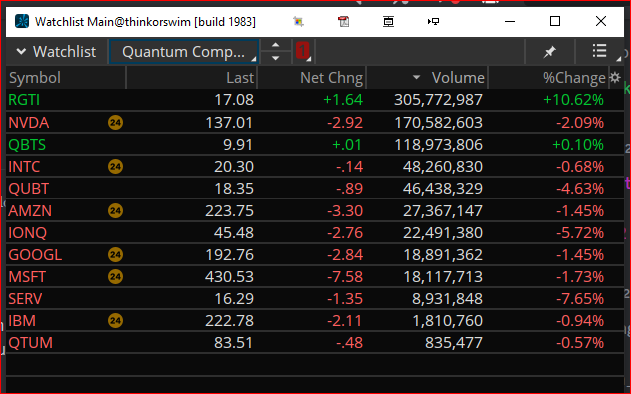This screenshot has height=394, width=631.
Task: Close the Watchlist window
Action: click(601, 21)
